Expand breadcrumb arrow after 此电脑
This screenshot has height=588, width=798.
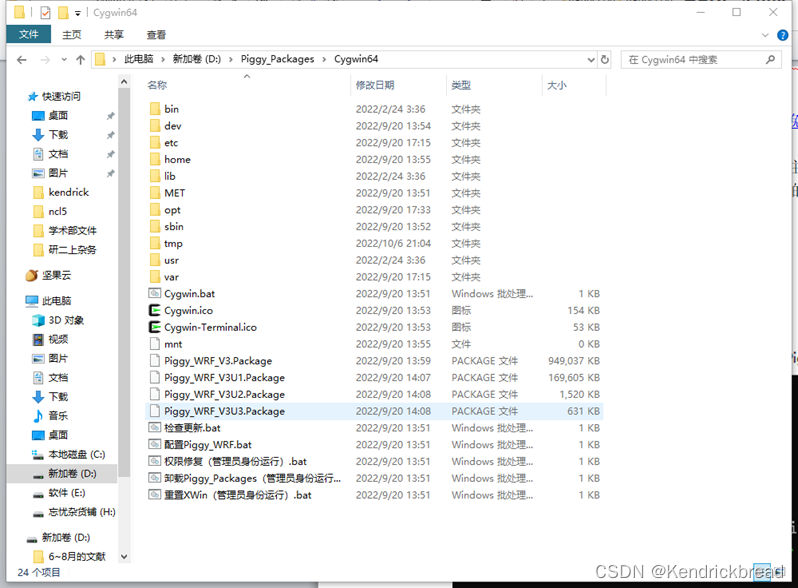(x=163, y=59)
